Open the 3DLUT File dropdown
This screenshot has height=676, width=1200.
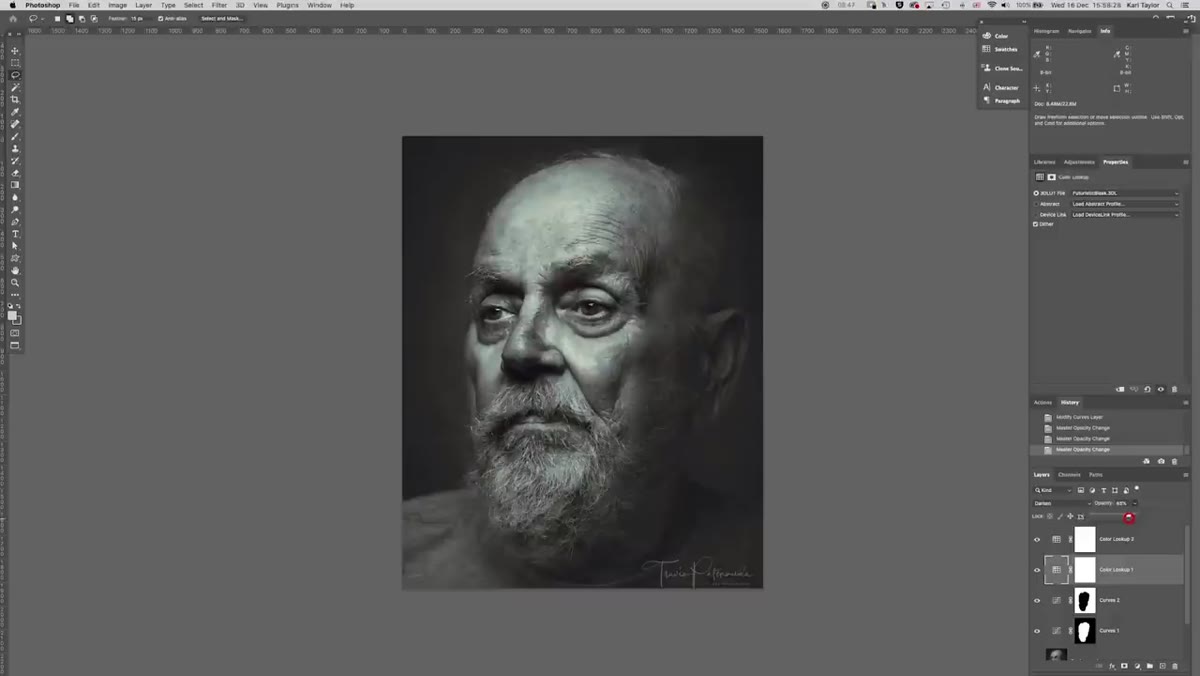point(1125,193)
